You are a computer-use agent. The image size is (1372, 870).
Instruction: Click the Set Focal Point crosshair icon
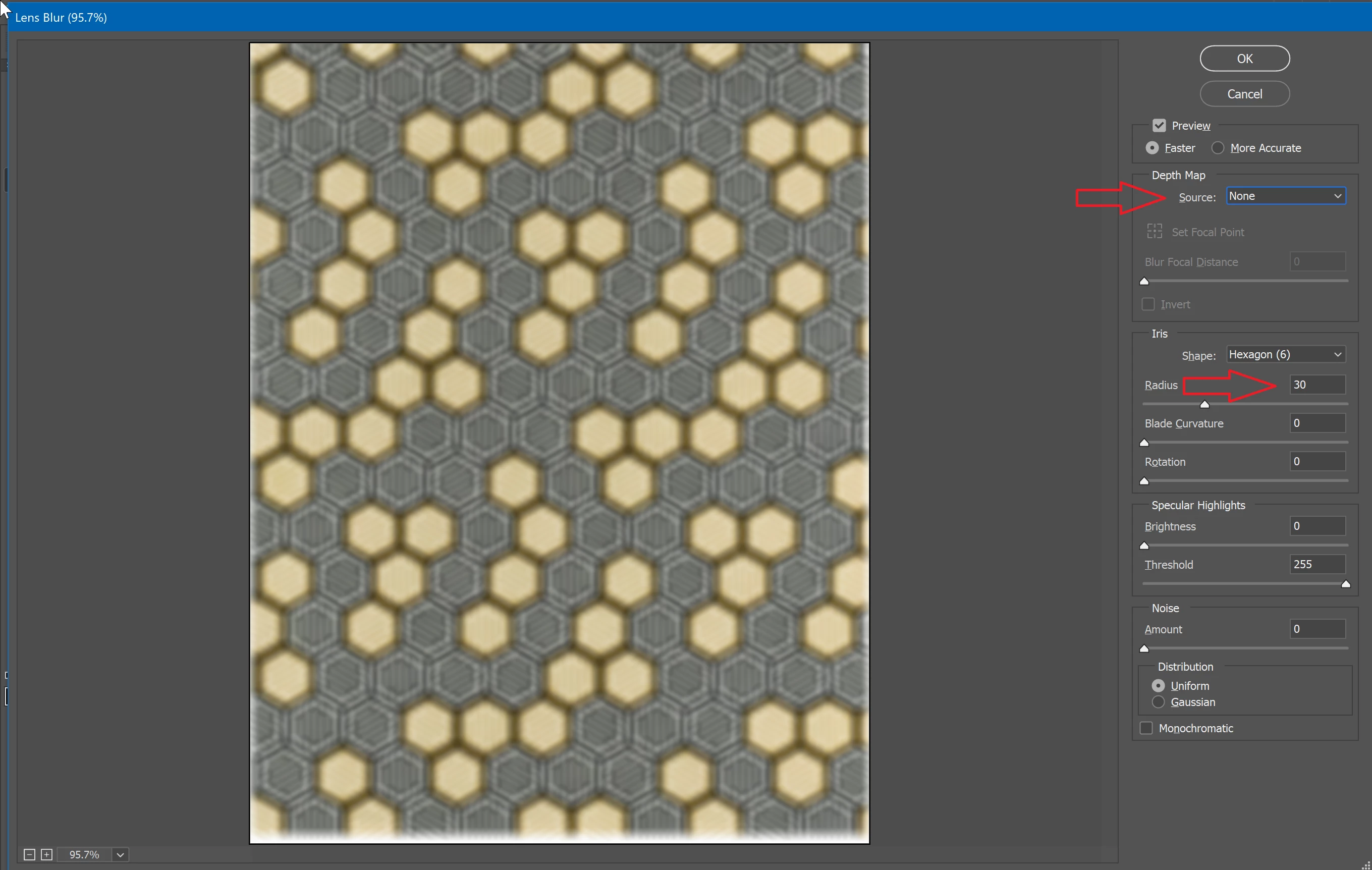pyautogui.click(x=1155, y=231)
